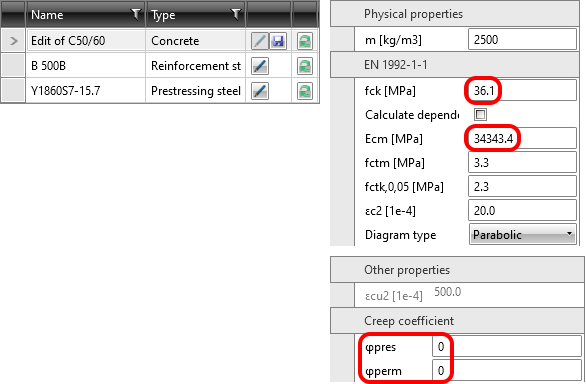Save the Edit of C50/60 material
This screenshot has height=384, width=586.
click(x=278, y=41)
